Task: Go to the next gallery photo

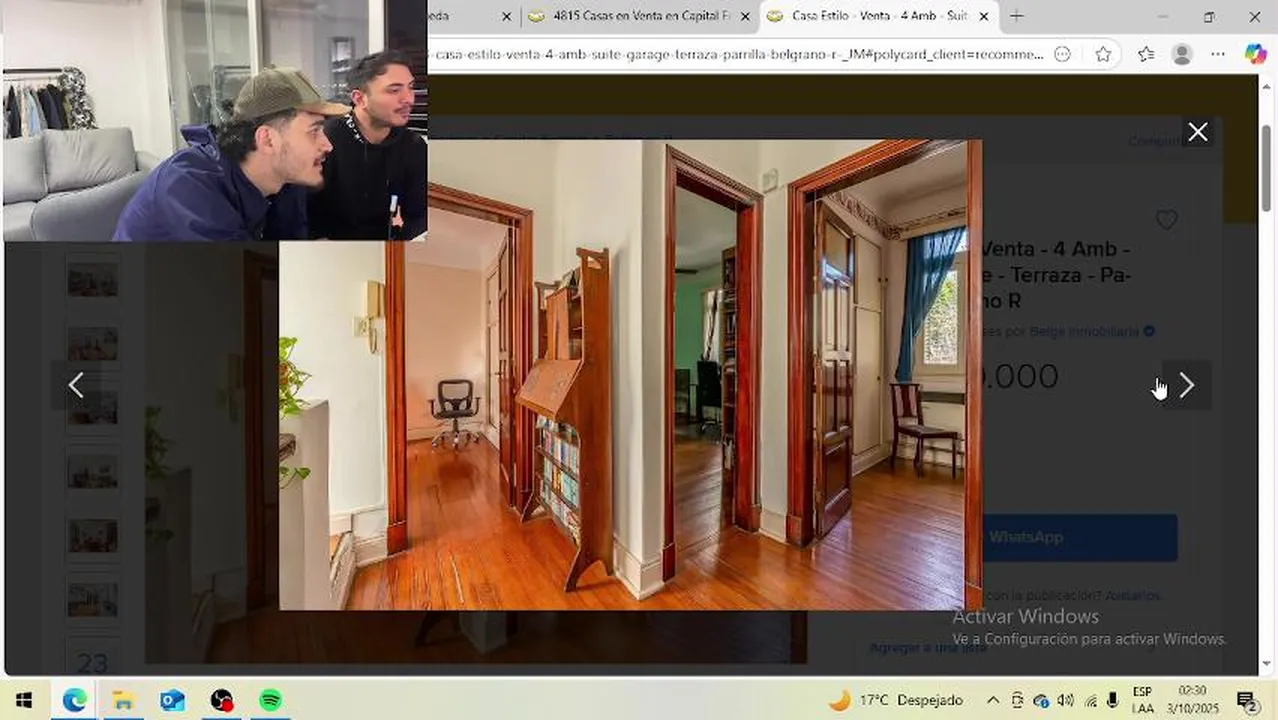Action: click(x=1186, y=385)
